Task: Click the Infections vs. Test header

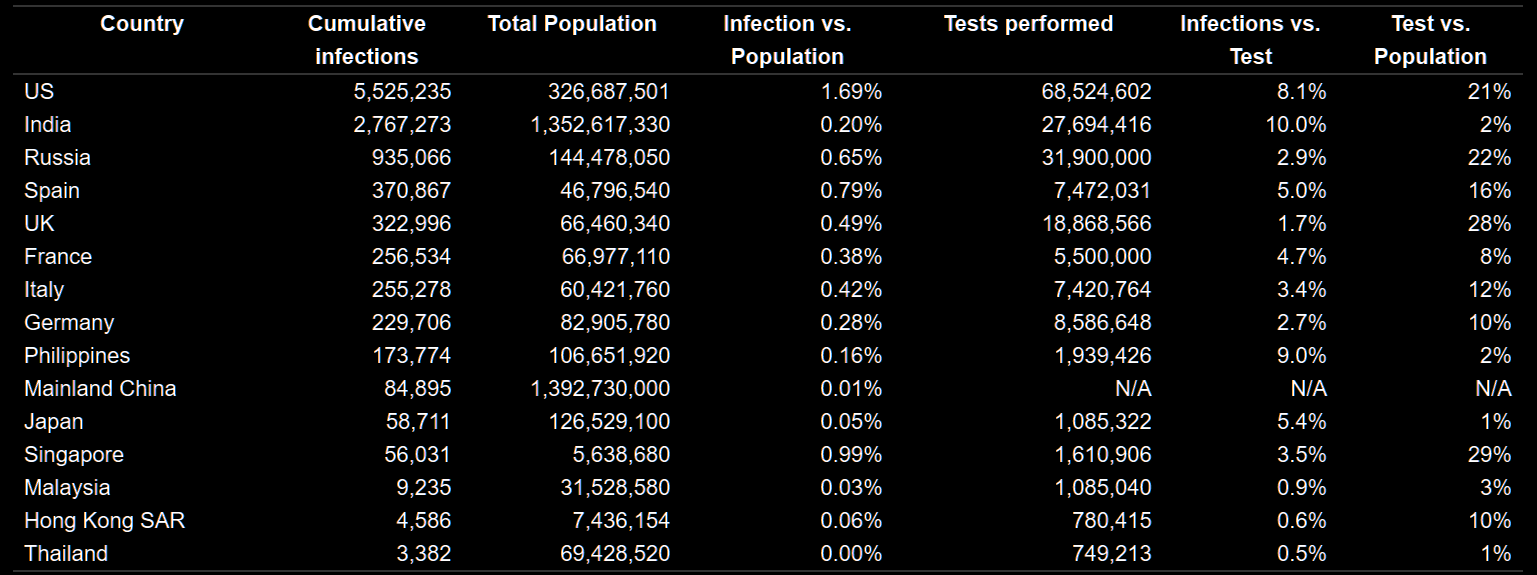Action: click(1250, 40)
